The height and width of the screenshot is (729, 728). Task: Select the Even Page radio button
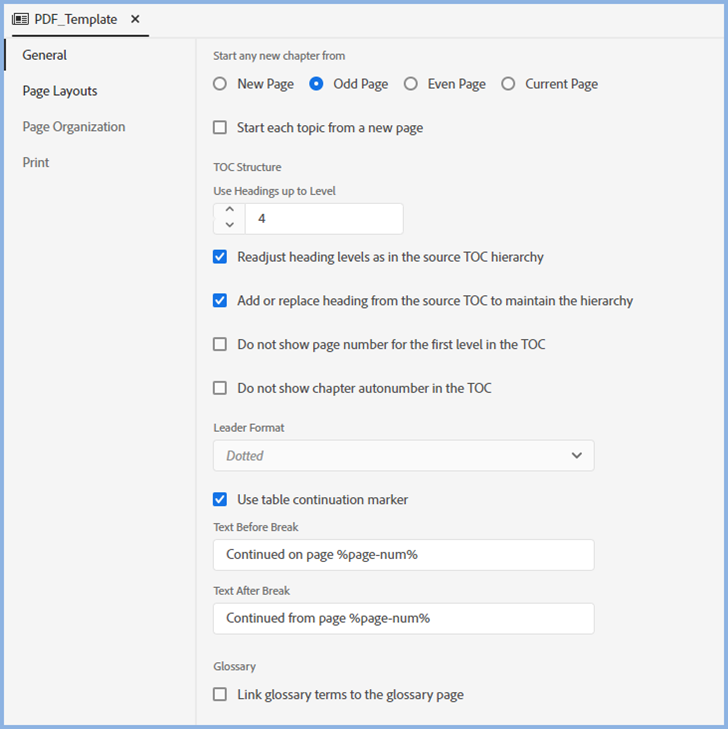pyautogui.click(x=411, y=84)
